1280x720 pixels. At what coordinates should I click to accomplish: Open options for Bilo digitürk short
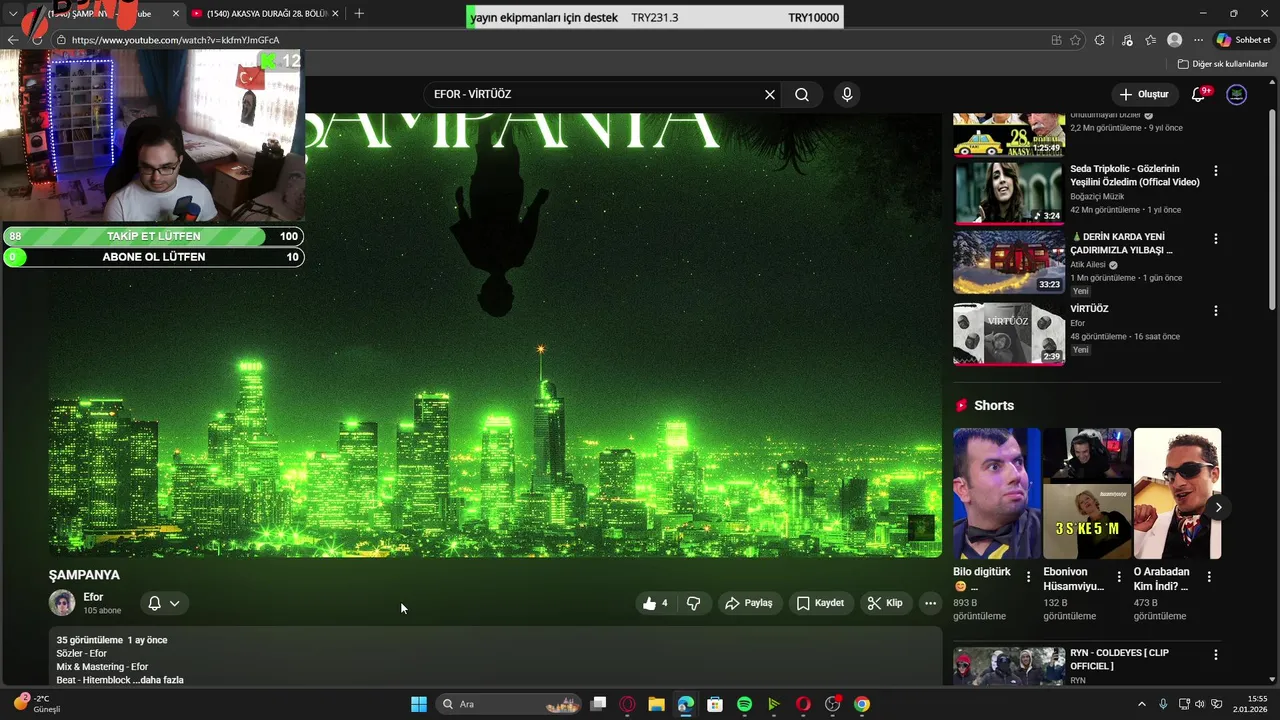click(x=1028, y=577)
